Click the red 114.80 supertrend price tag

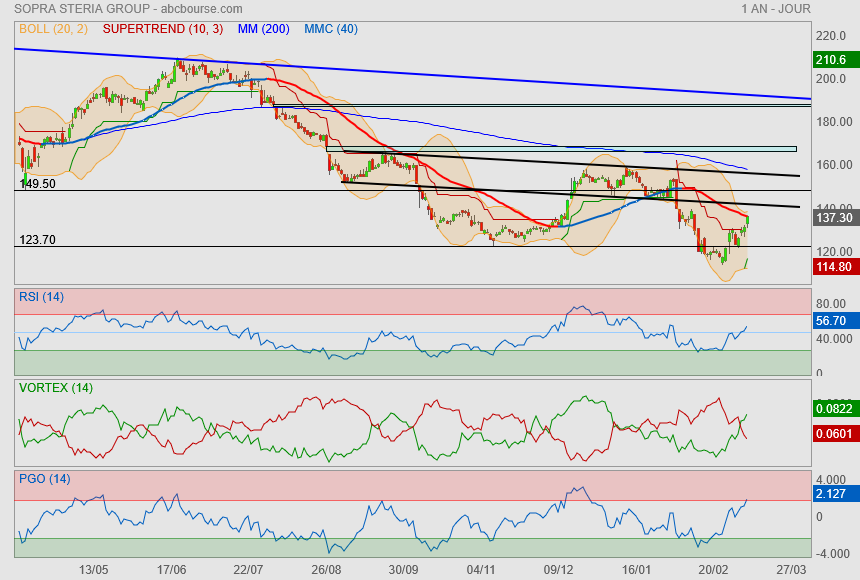click(x=833, y=267)
